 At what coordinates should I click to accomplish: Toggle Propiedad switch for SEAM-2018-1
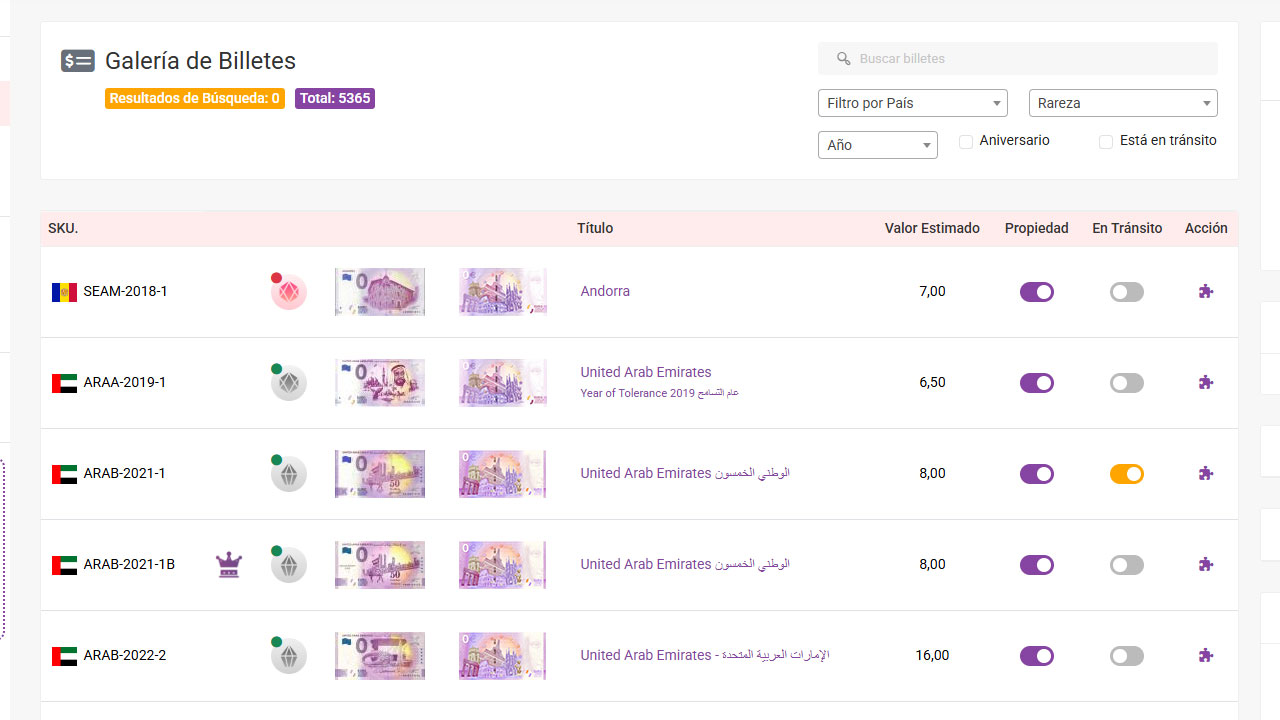[1036, 292]
